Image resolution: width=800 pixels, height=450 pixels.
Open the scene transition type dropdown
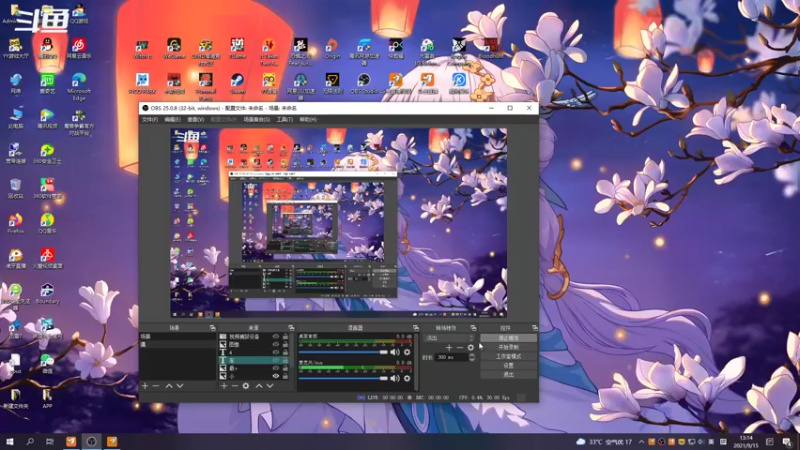point(450,338)
